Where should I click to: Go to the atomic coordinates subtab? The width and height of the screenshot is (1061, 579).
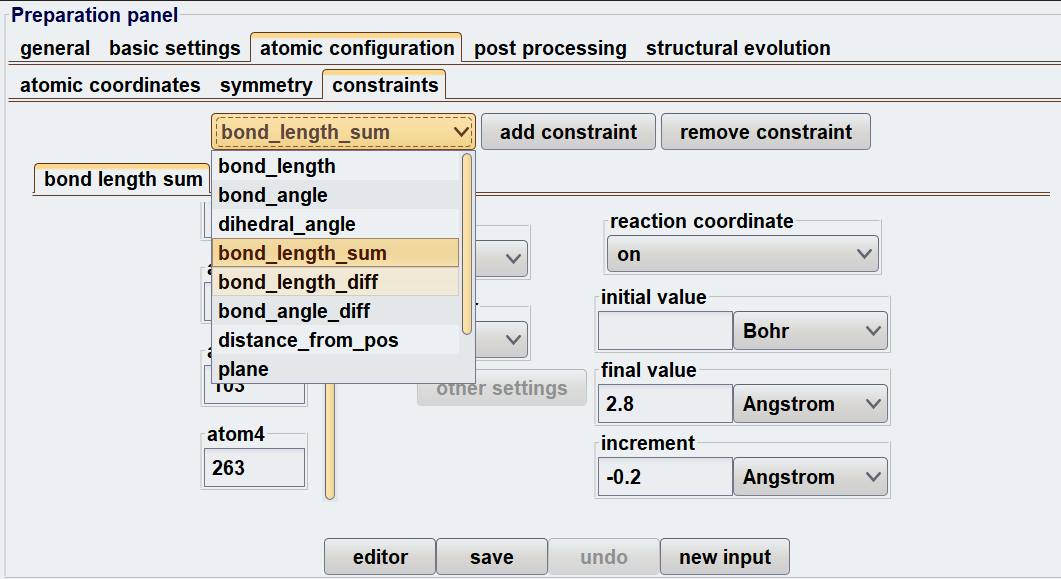(110, 85)
